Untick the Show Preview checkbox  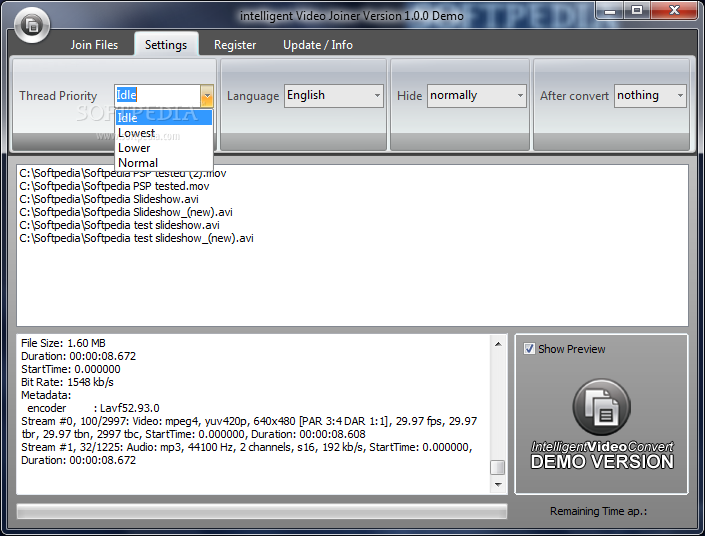pos(529,349)
